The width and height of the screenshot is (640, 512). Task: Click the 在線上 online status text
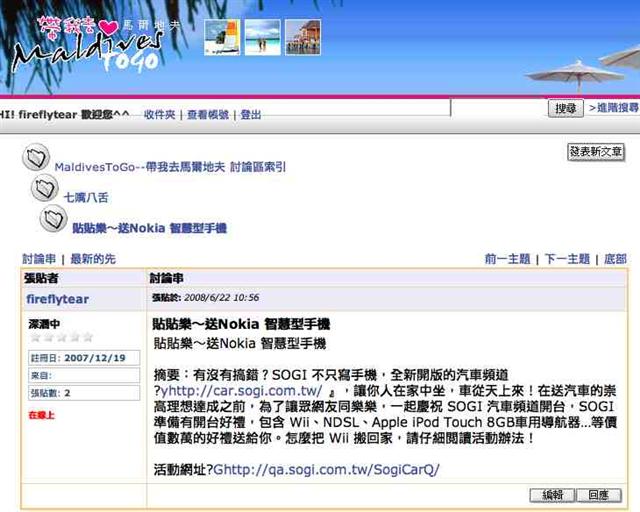tap(42, 415)
